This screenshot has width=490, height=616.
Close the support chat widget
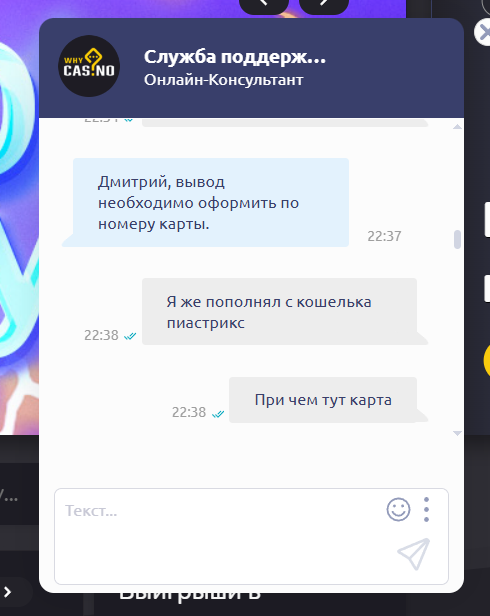pyautogui.click(x=483, y=33)
